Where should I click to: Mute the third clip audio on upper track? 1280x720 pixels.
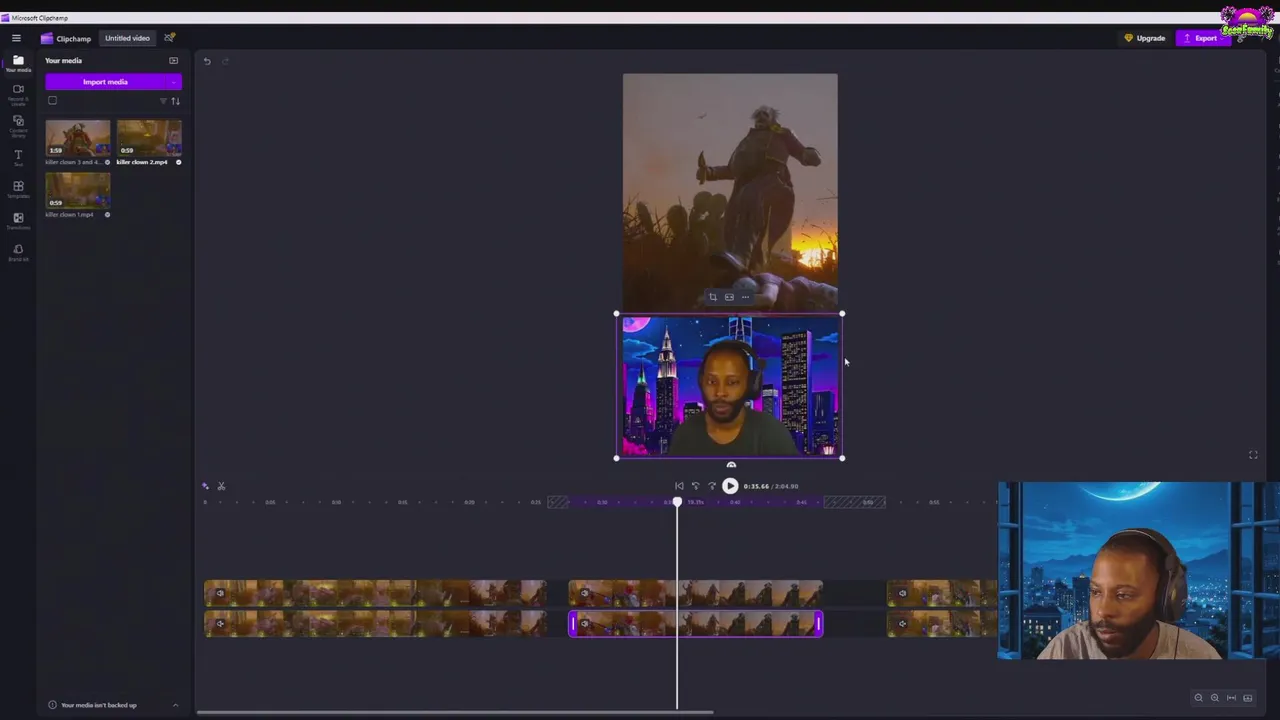(902, 594)
